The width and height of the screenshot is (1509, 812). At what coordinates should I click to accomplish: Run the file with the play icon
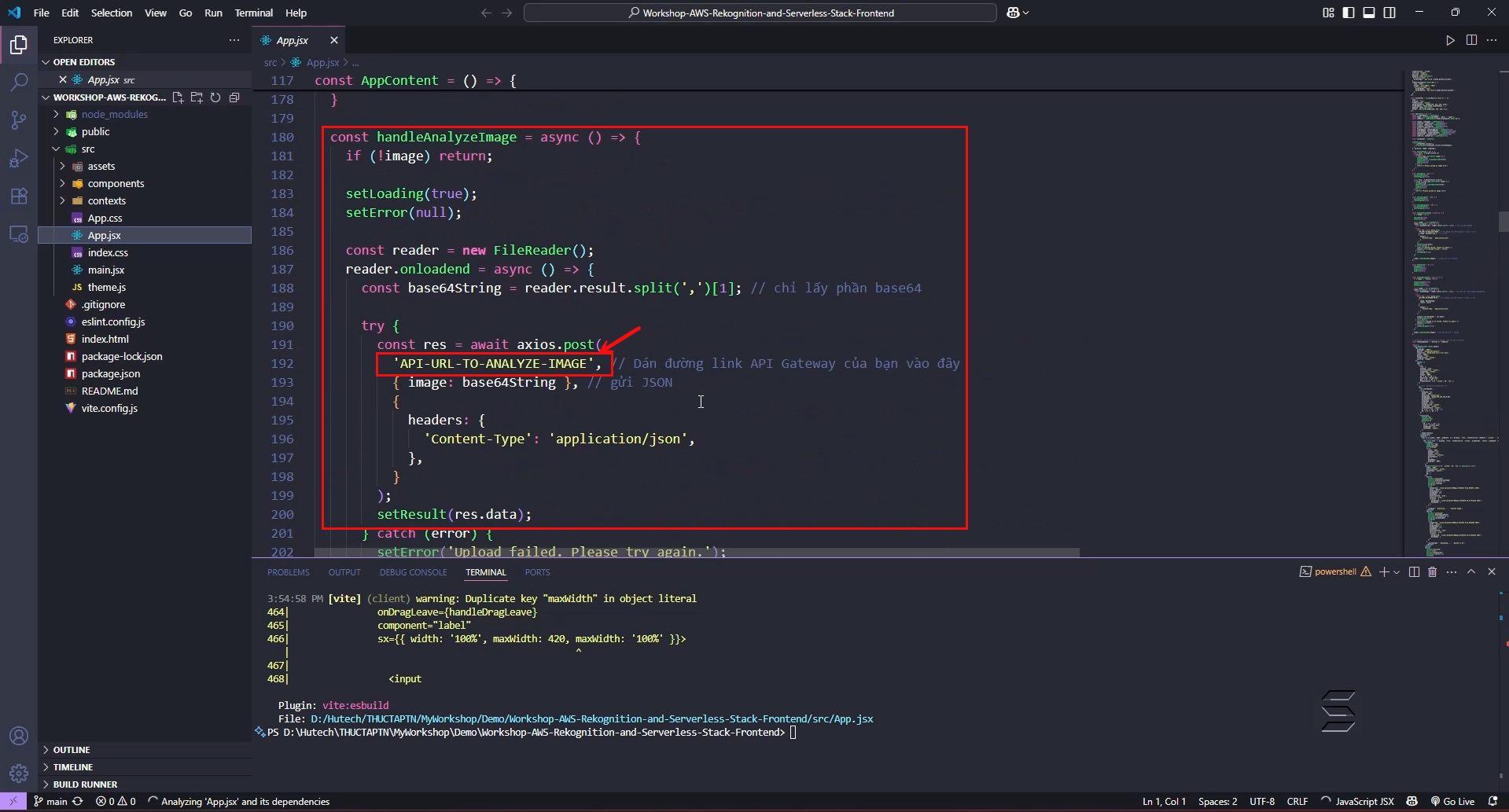point(1450,40)
